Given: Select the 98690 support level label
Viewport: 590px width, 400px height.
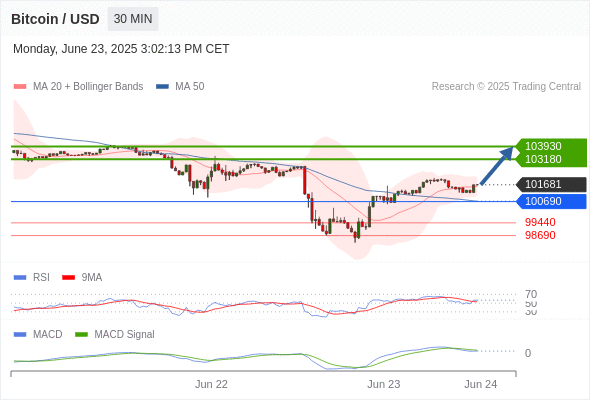Looking at the screenshot, I should click(x=540, y=235).
